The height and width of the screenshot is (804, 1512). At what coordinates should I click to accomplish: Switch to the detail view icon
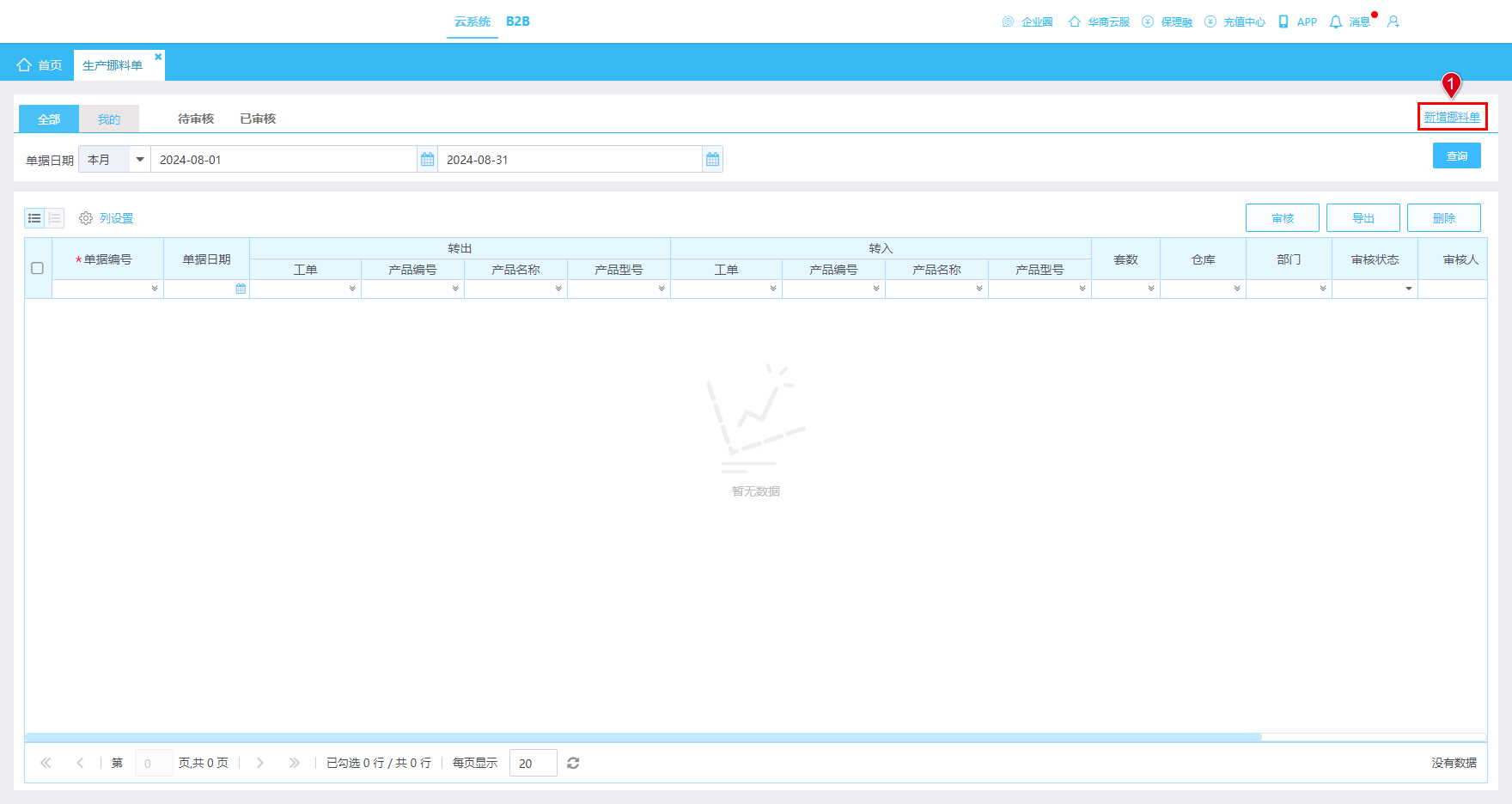click(x=54, y=218)
